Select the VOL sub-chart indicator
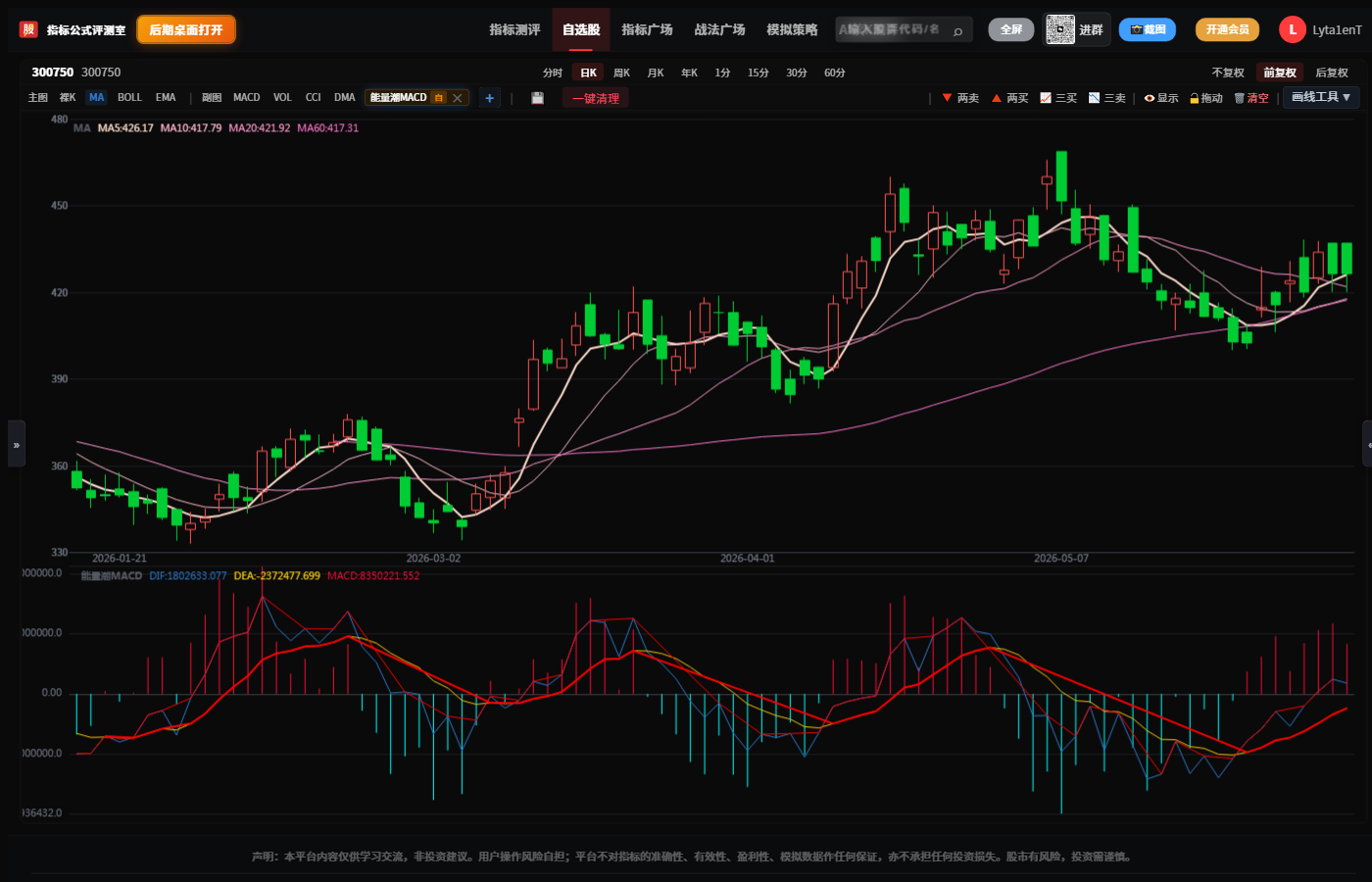This screenshot has height=882, width=1372. click(x=282, y=98)
